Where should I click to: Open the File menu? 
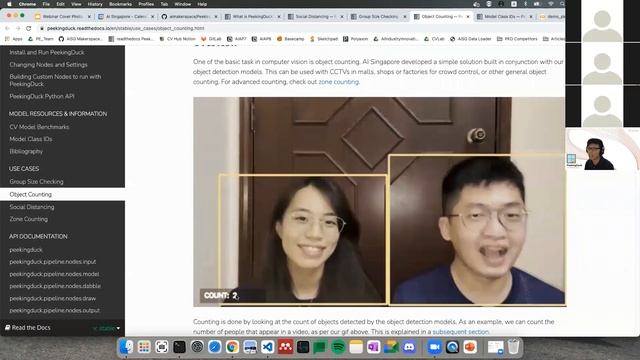(x=46, y=4)
